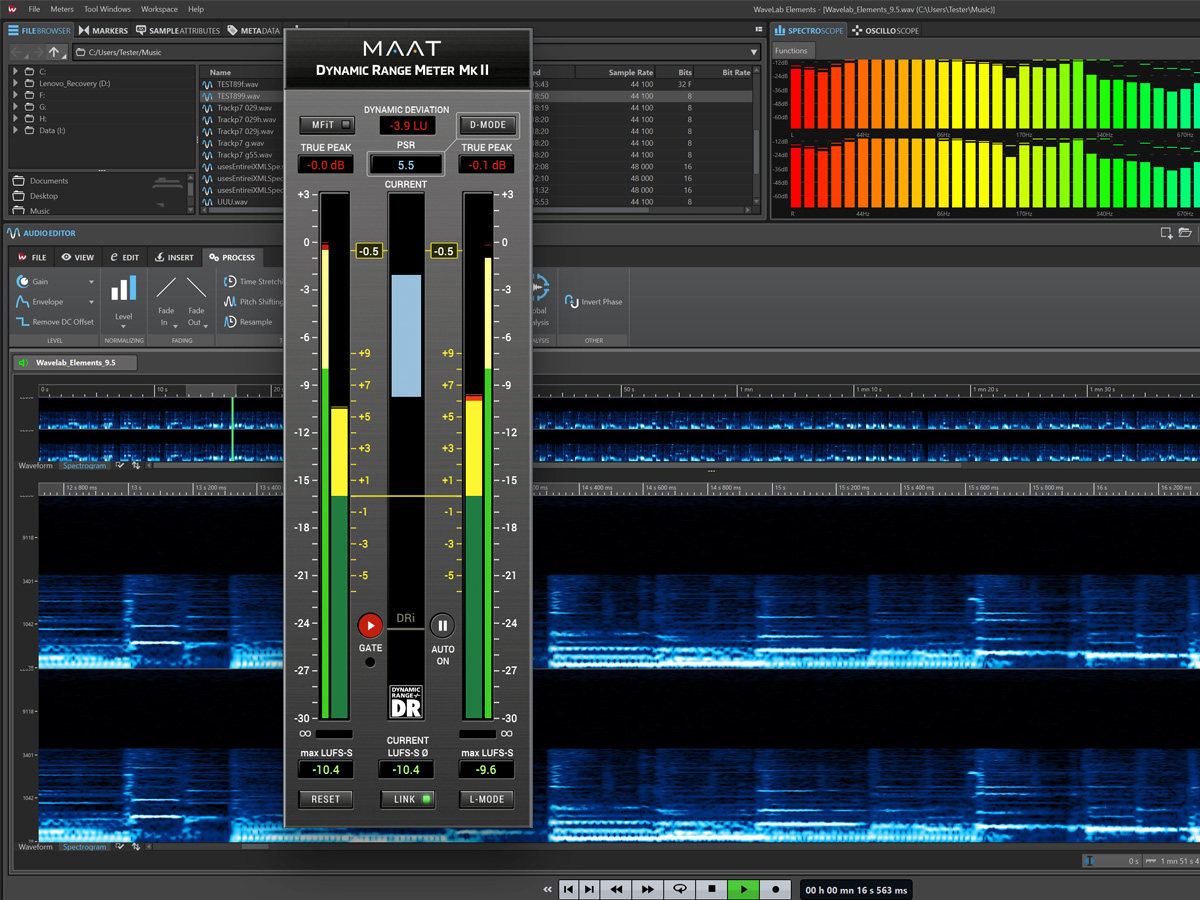This screenshot has width=1200, height=900.
Task: Switch to the Oscilloscope tab
Action: coord(886,31)
